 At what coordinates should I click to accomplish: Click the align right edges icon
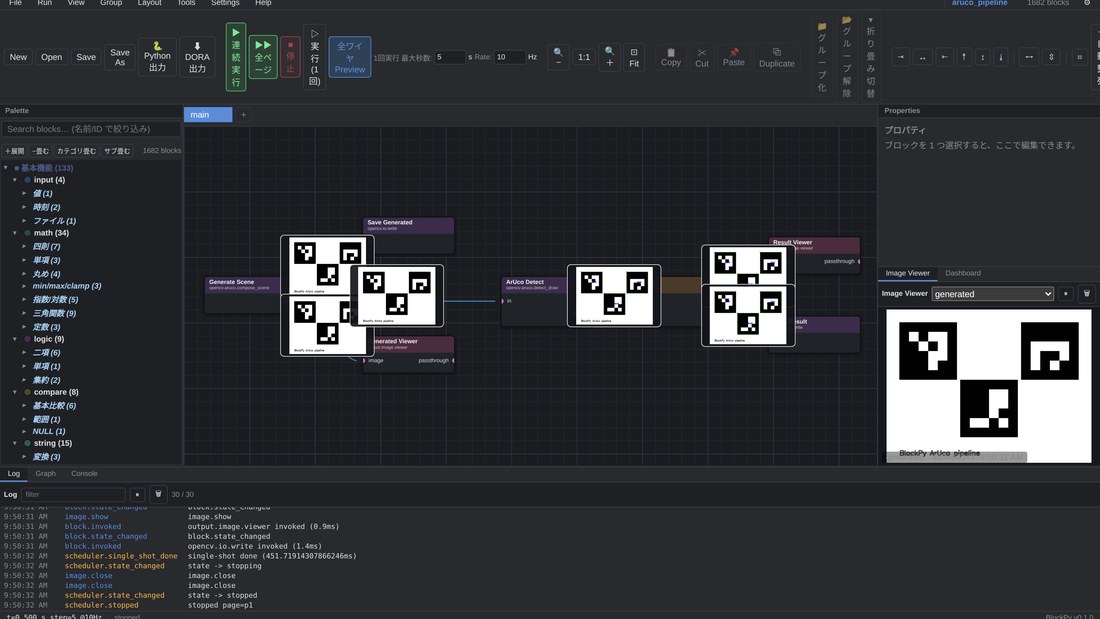coord(944,57)
